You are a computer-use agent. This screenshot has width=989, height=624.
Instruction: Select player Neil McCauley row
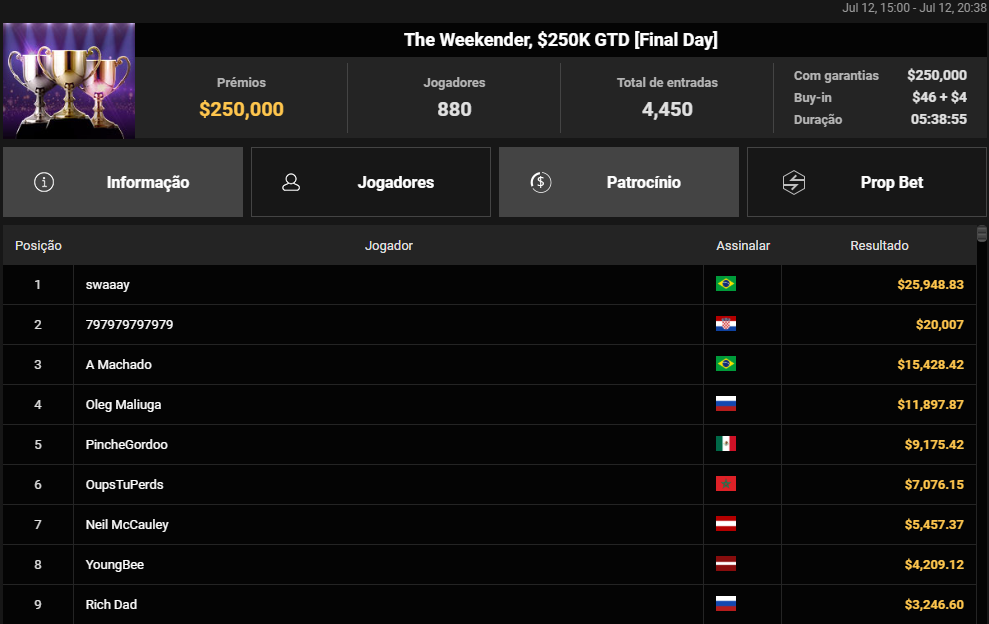click(x=489, y=524)
